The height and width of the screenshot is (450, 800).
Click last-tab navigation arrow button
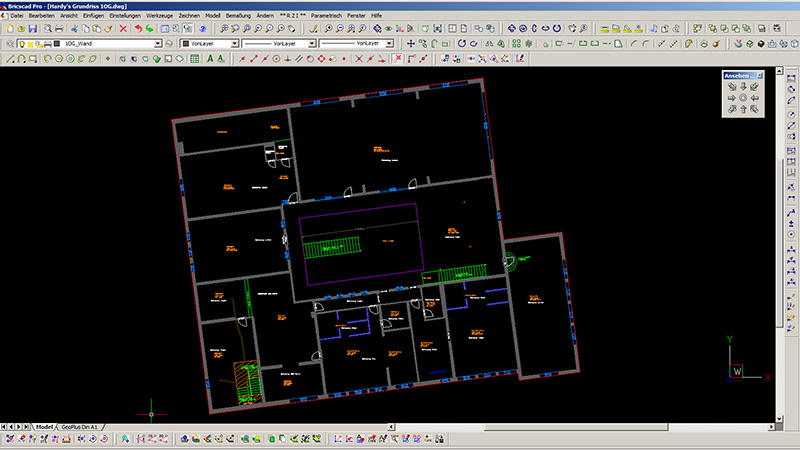tap(26, 427)
